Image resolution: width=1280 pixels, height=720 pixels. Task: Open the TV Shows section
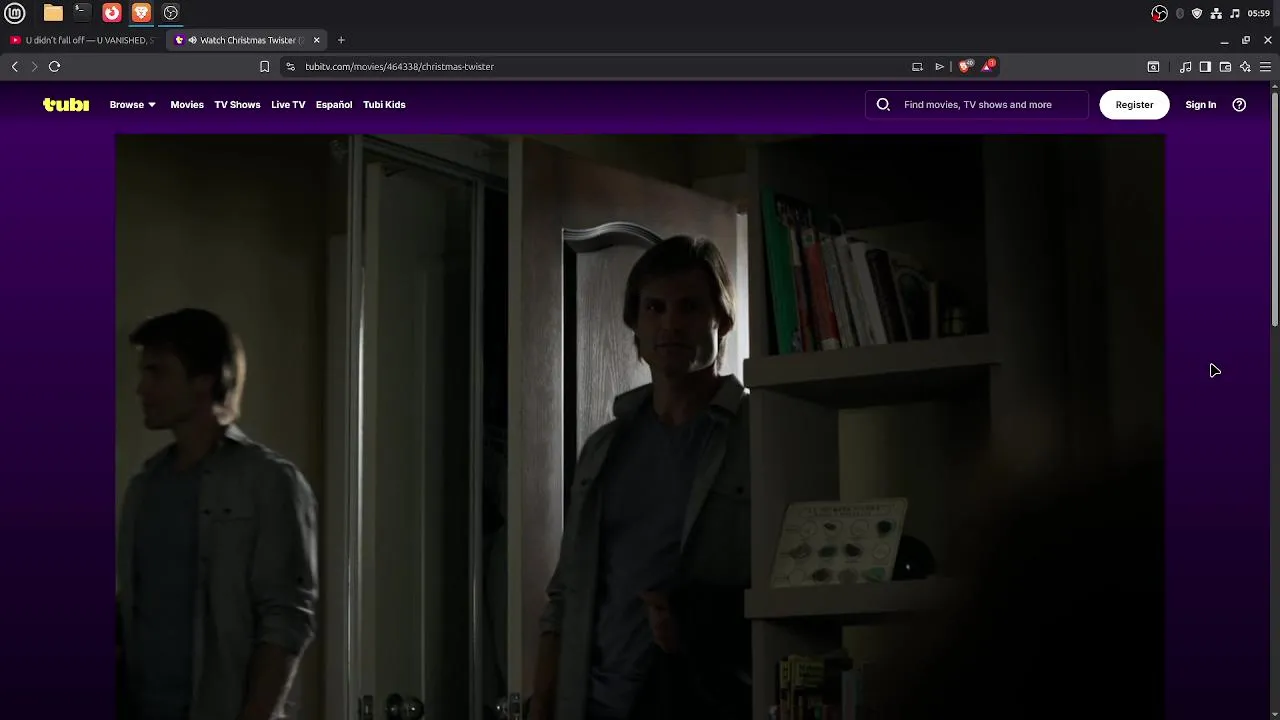point(237,104)
